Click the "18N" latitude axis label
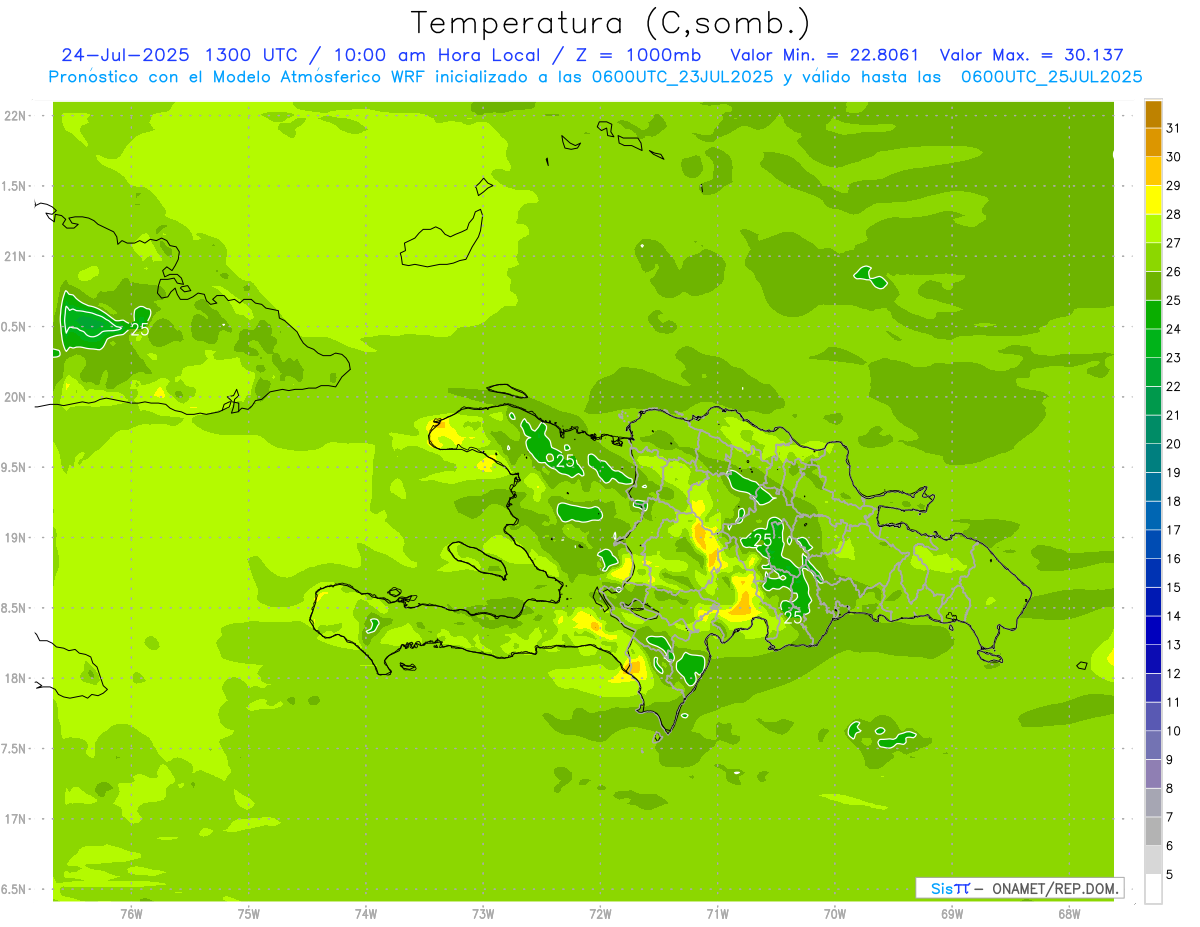This screenshot has height=927, width=1200. tap(15, 678)
